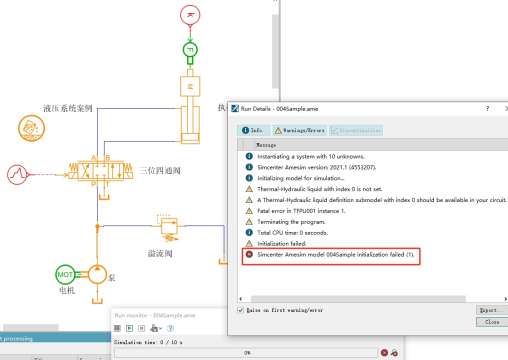Select the mass block component
Image resolution: width=508 pixels, height=360 pixels.
pyautogui.click(x=190, y=86)
